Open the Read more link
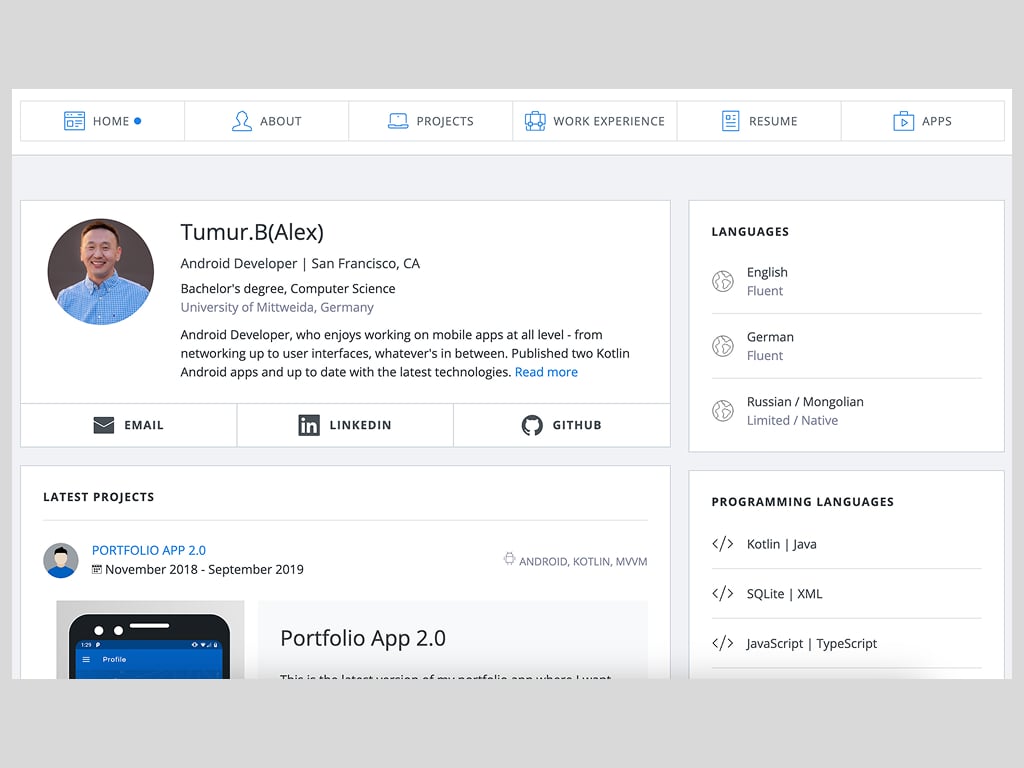1024x768 pixels. pyautogui.click(x=546, y=371)
